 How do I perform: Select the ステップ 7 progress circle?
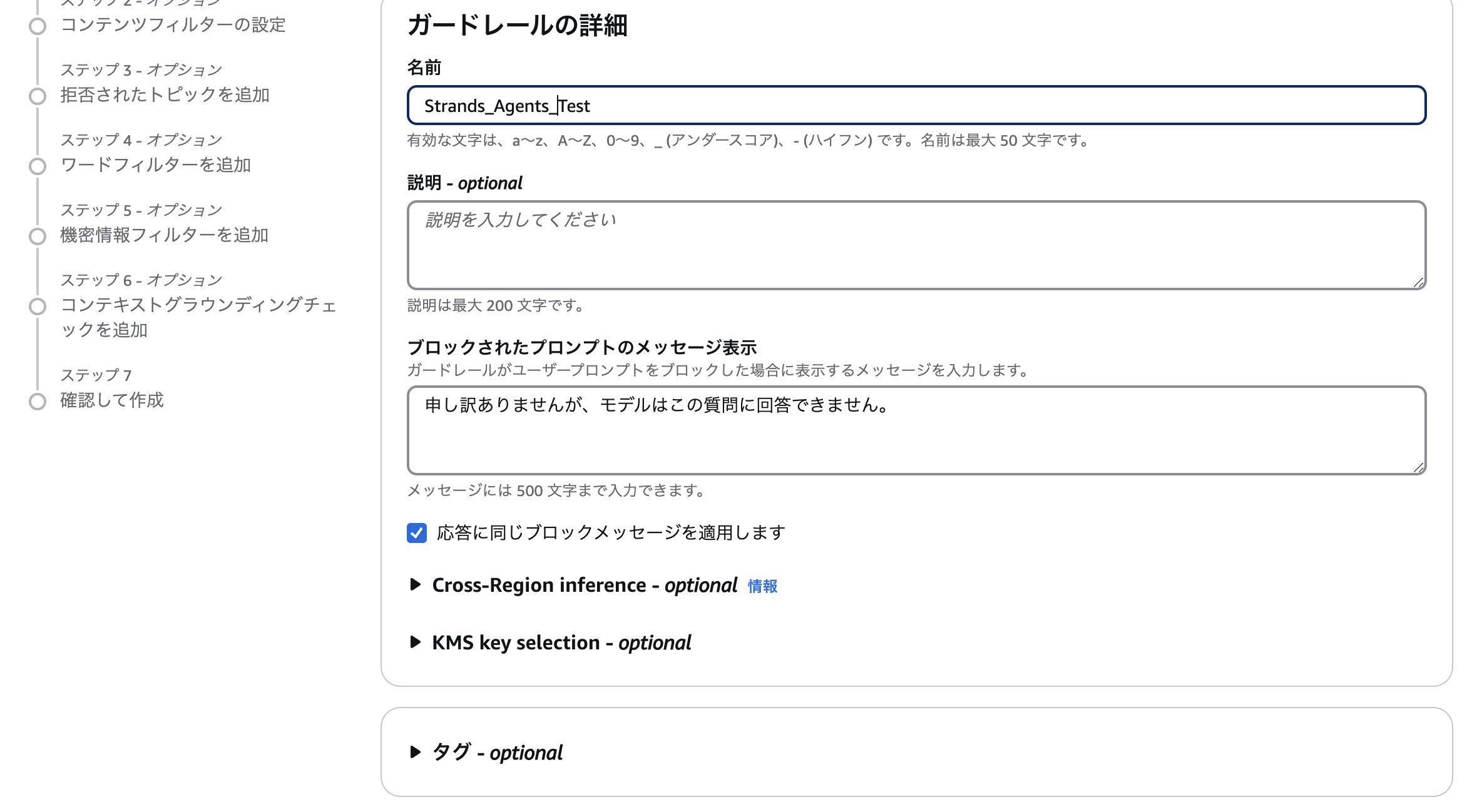37,400
